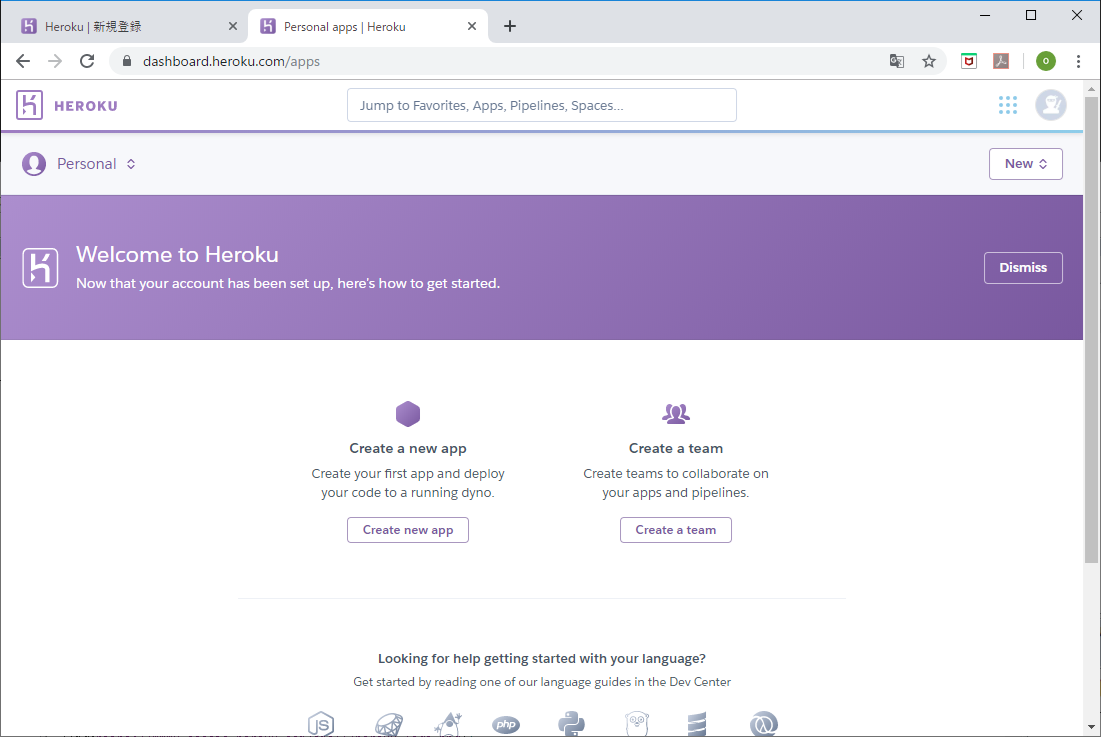Open the PHP language guide icon
1101x737 pixels.
point(506,725)
